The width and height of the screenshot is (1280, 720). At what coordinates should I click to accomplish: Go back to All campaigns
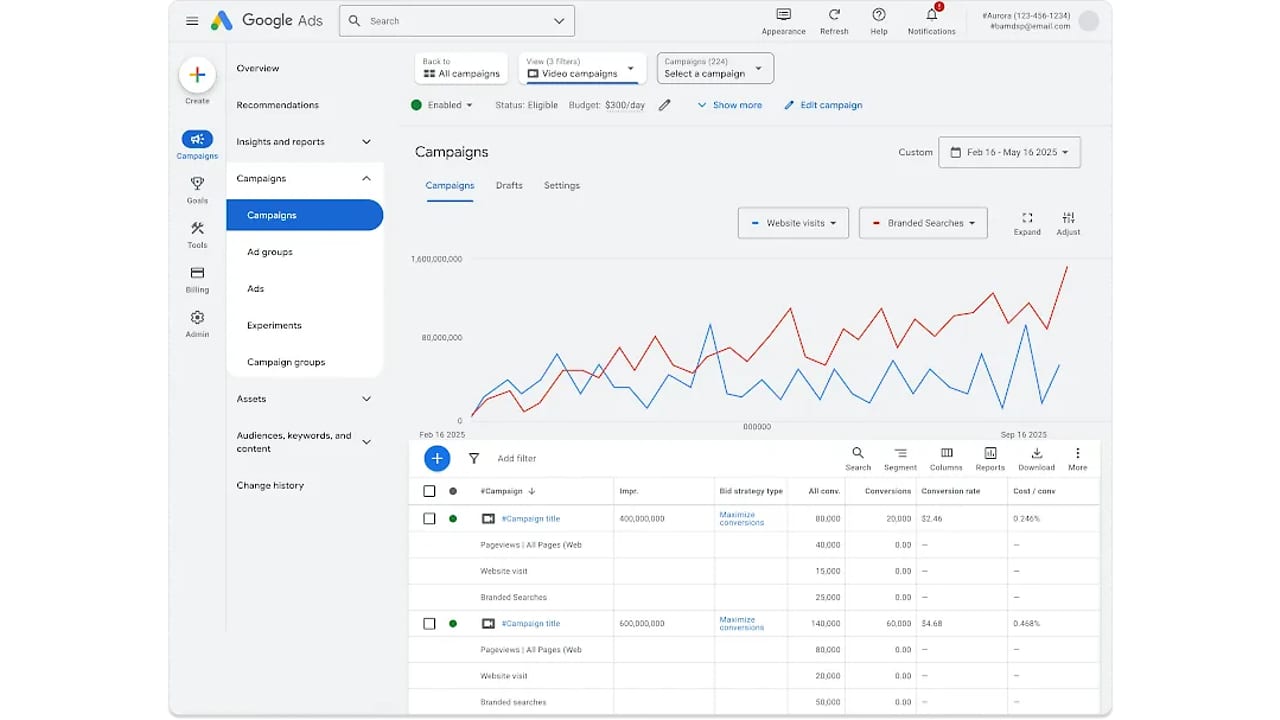[x=461, y=68]
